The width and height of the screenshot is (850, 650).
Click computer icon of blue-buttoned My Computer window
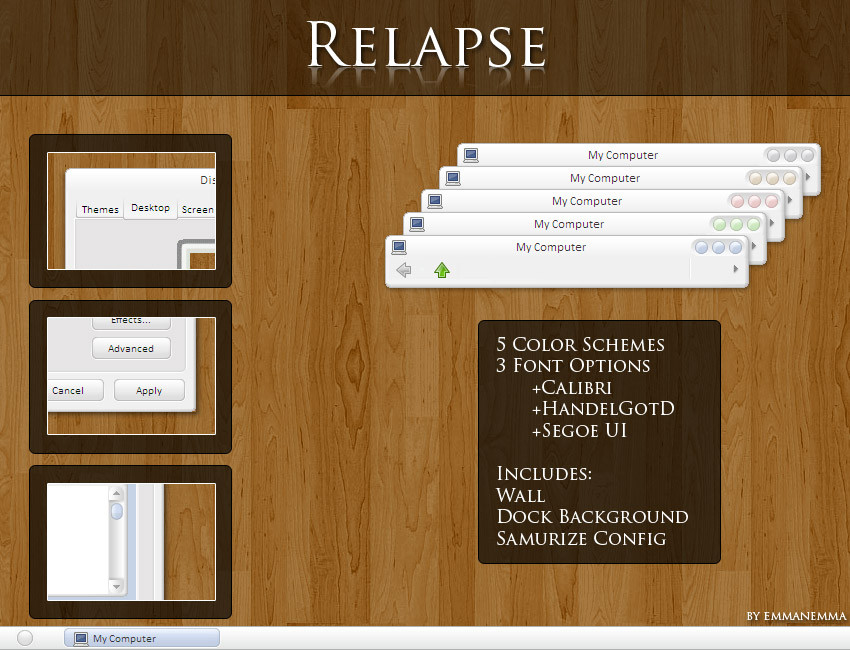tap(399, 247)
